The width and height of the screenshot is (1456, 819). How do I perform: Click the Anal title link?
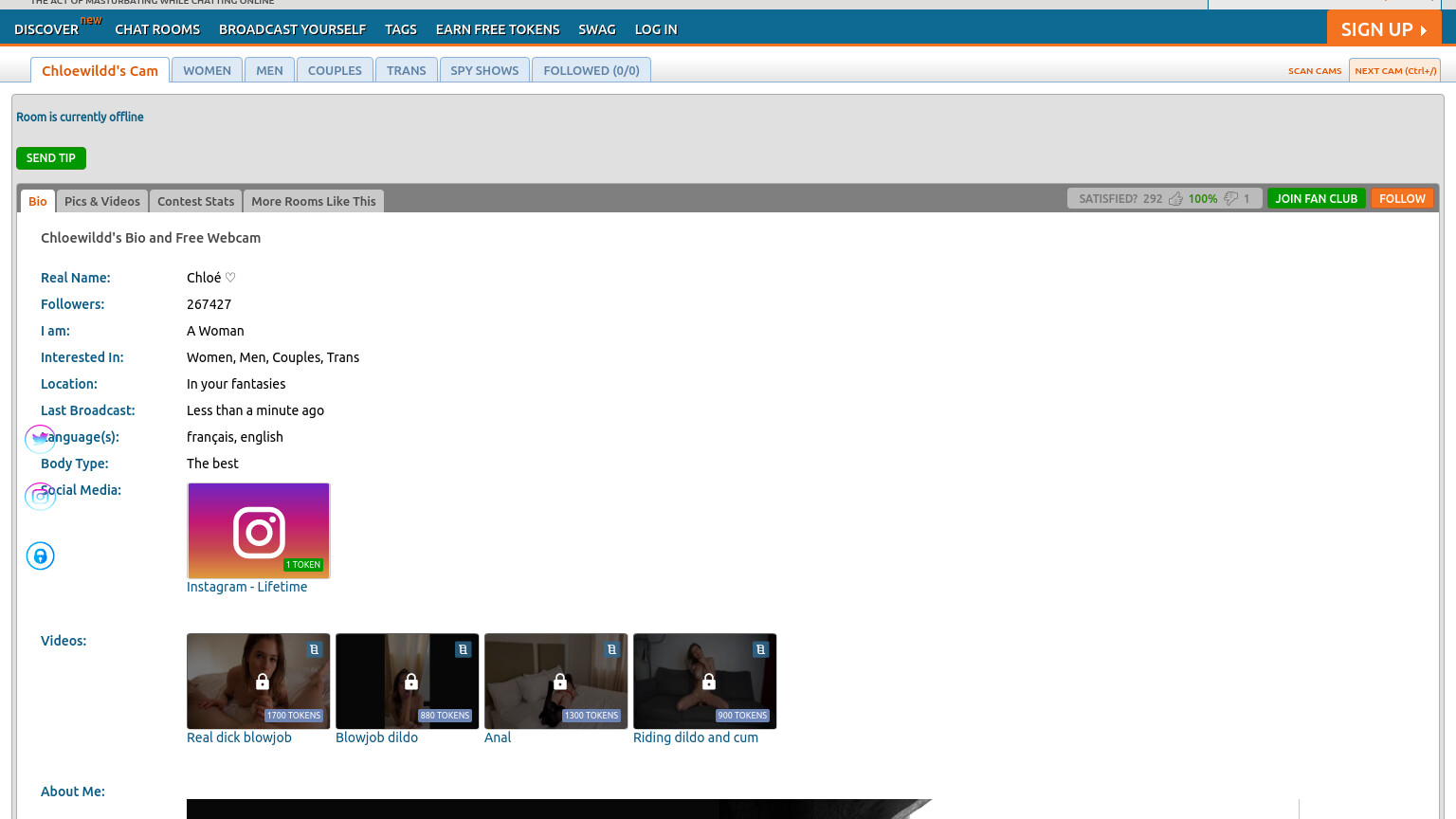(x=498, y=737)
